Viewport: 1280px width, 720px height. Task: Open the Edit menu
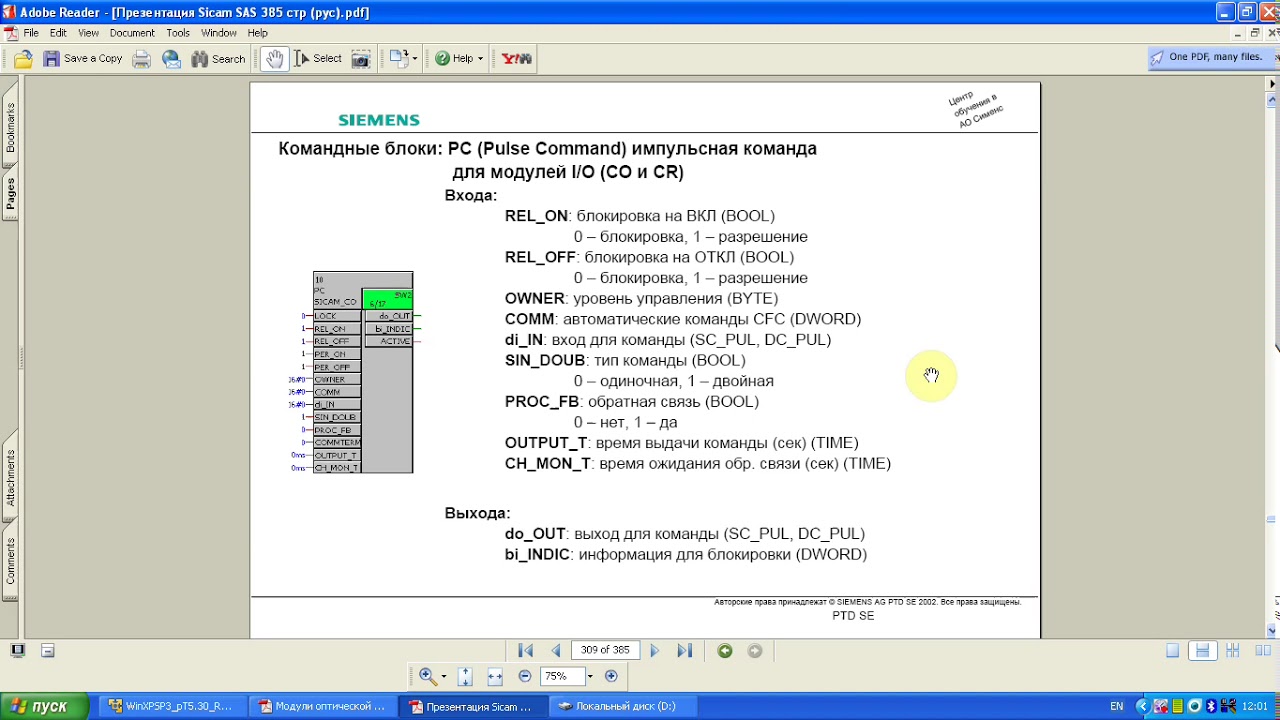pos(58,33)
